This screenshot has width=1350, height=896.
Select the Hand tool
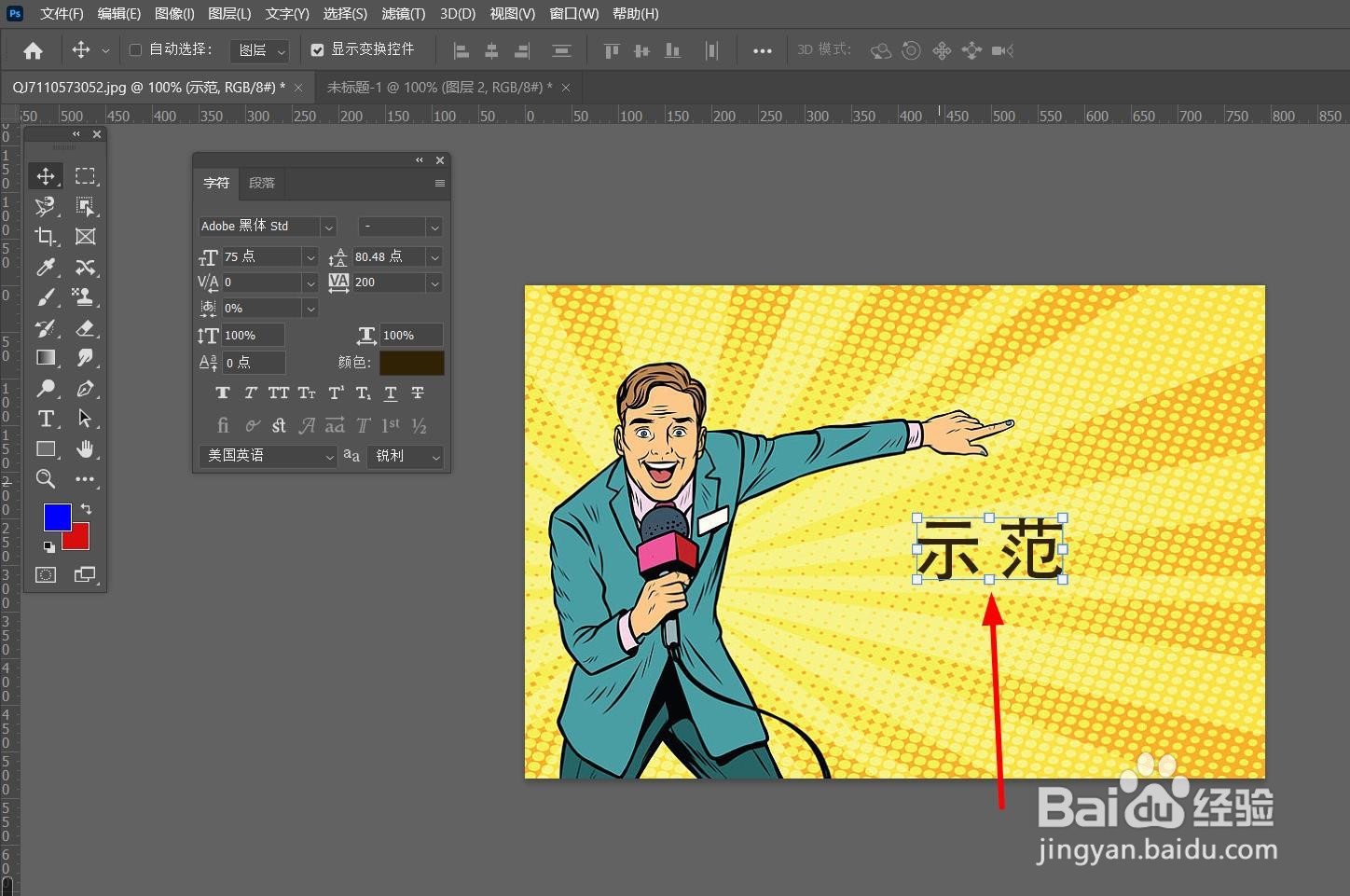pyautogui.click(x=85, y=448)
